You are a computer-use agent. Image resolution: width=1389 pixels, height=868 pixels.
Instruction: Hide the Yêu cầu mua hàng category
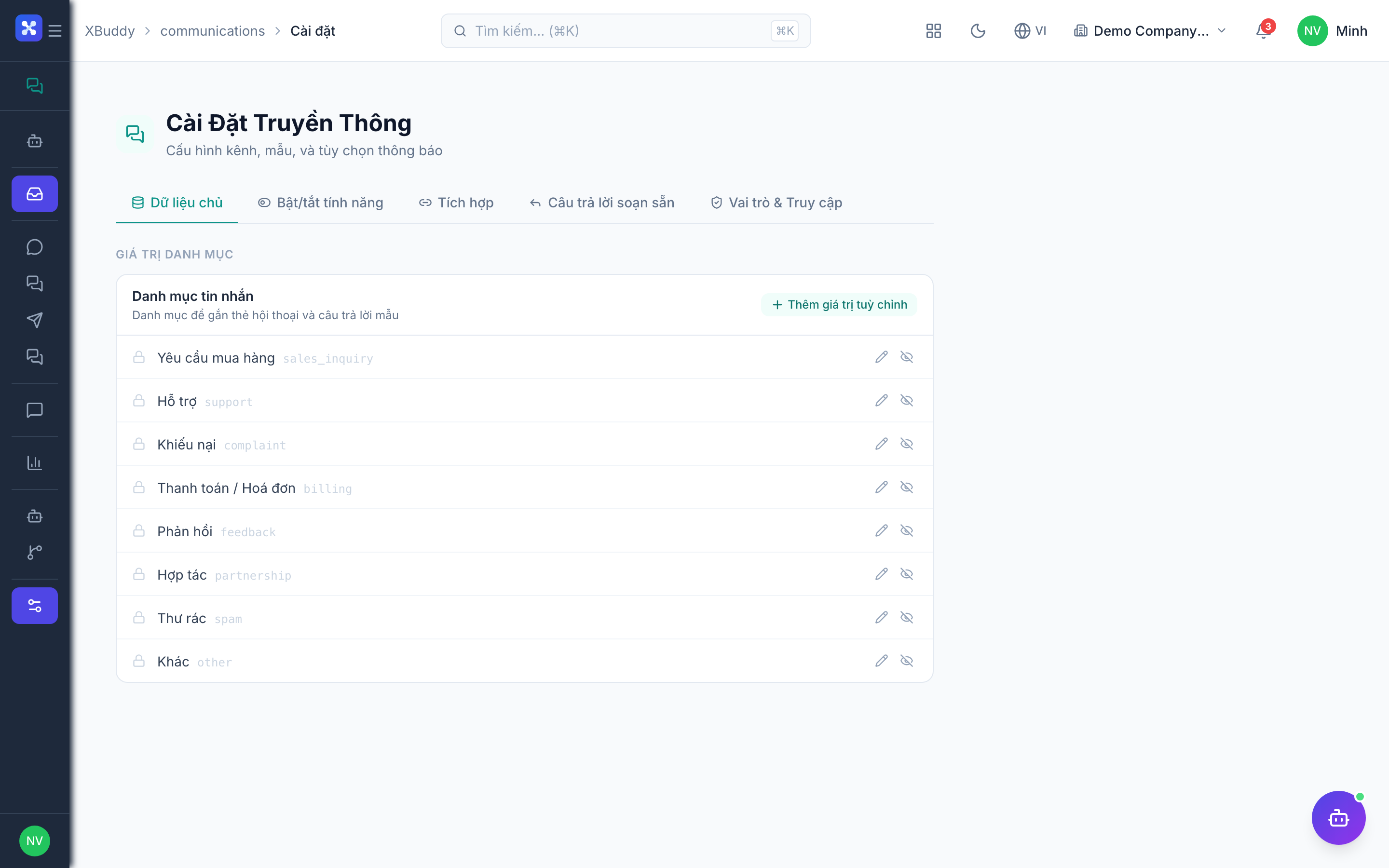pyautogui.click(x=906, y=357)
